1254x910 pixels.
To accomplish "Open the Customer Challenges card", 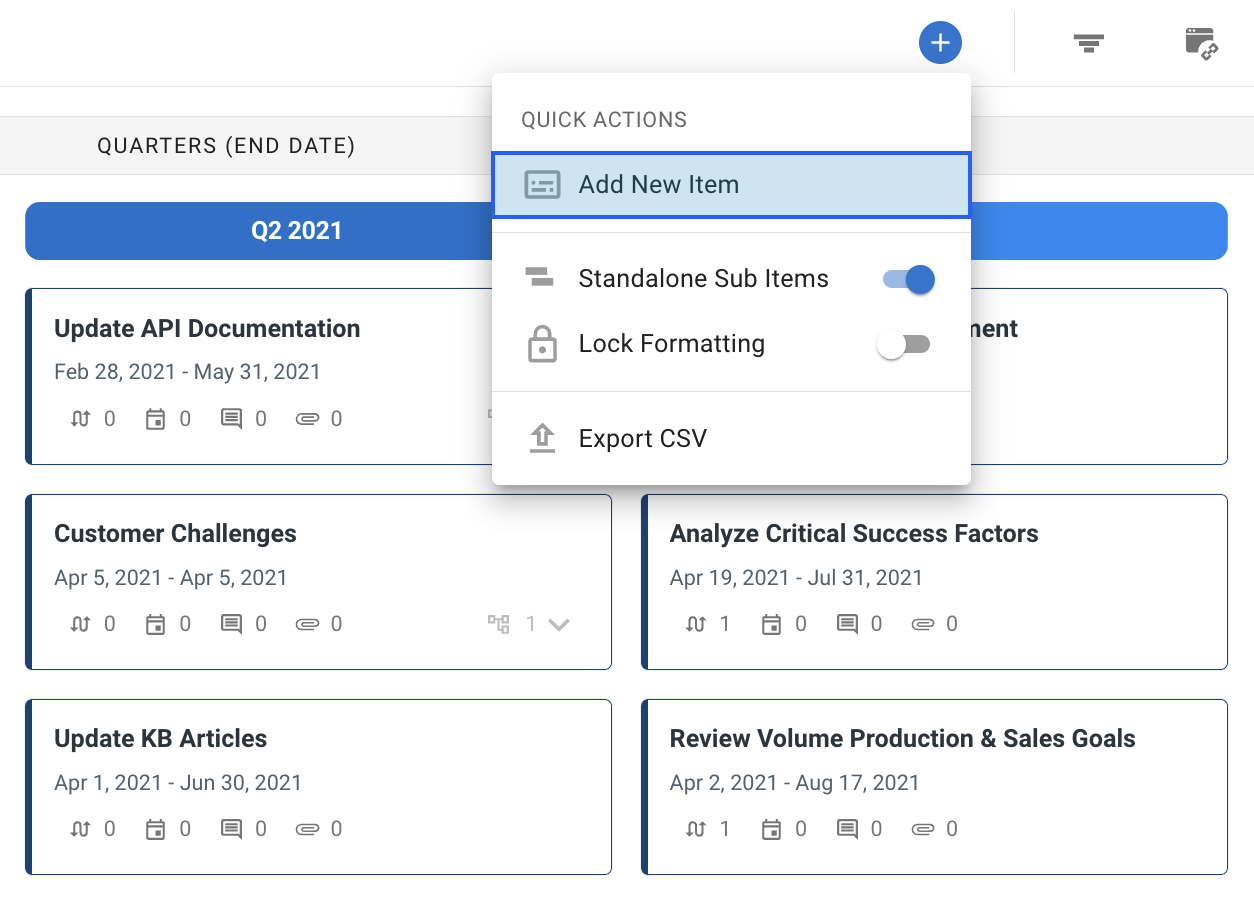I will coord(175,534).
